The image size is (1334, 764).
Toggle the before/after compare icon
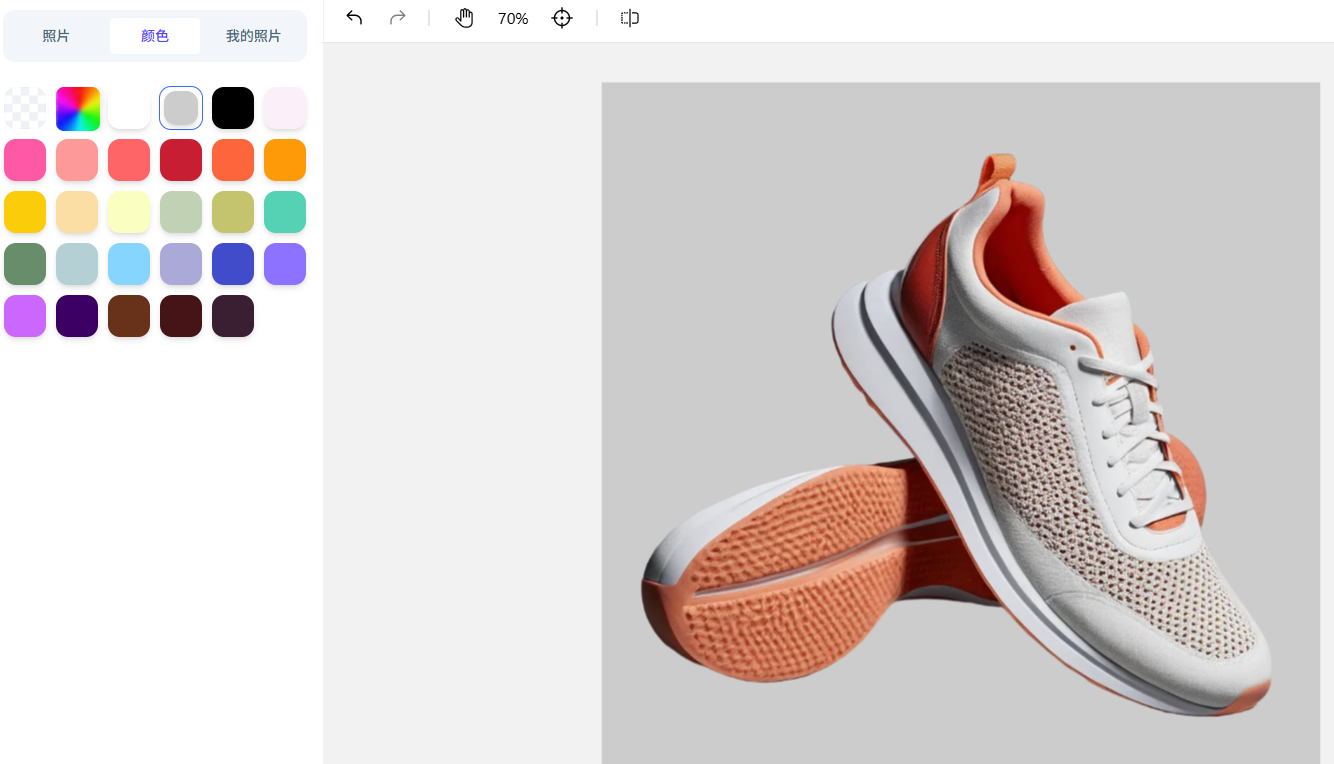(629, 18)
